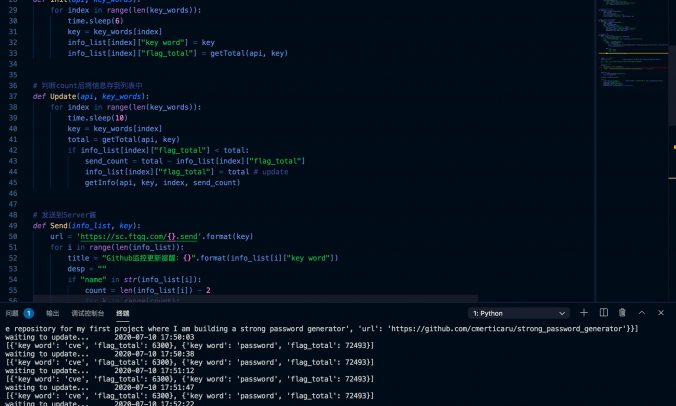This screenshot has height=406, width=676.
Task: Split the terminal using the split icon
Action: tap(603, 313)
